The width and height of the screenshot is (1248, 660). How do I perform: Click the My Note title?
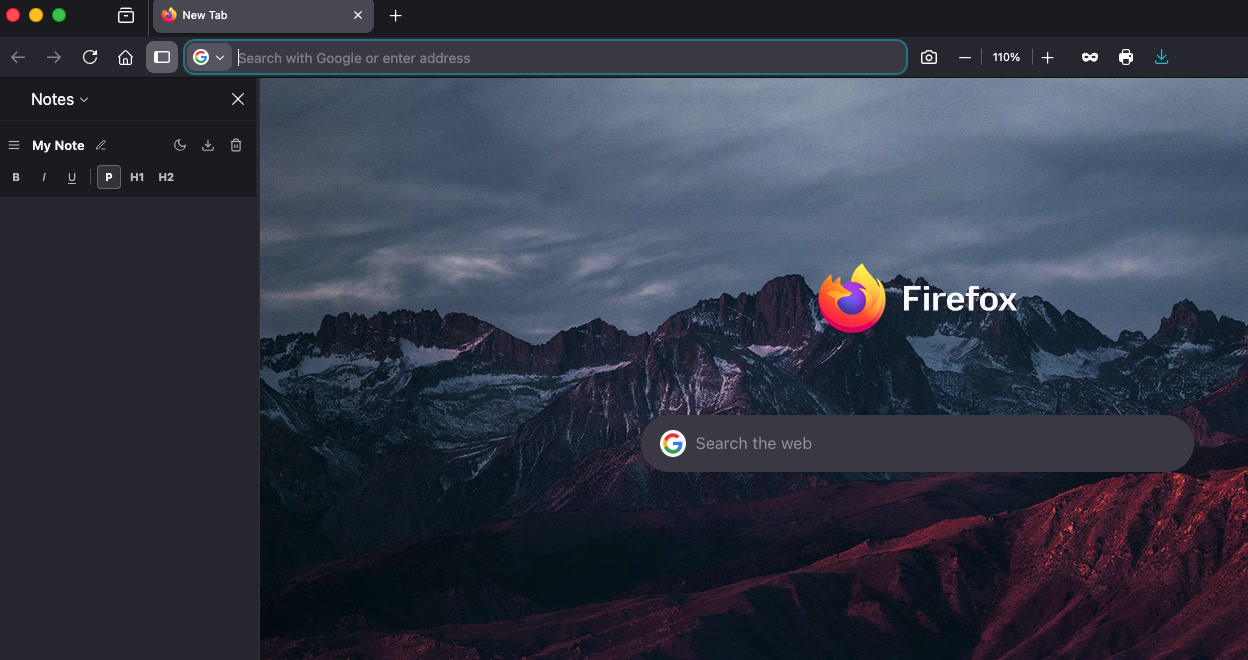click(58, 145)
